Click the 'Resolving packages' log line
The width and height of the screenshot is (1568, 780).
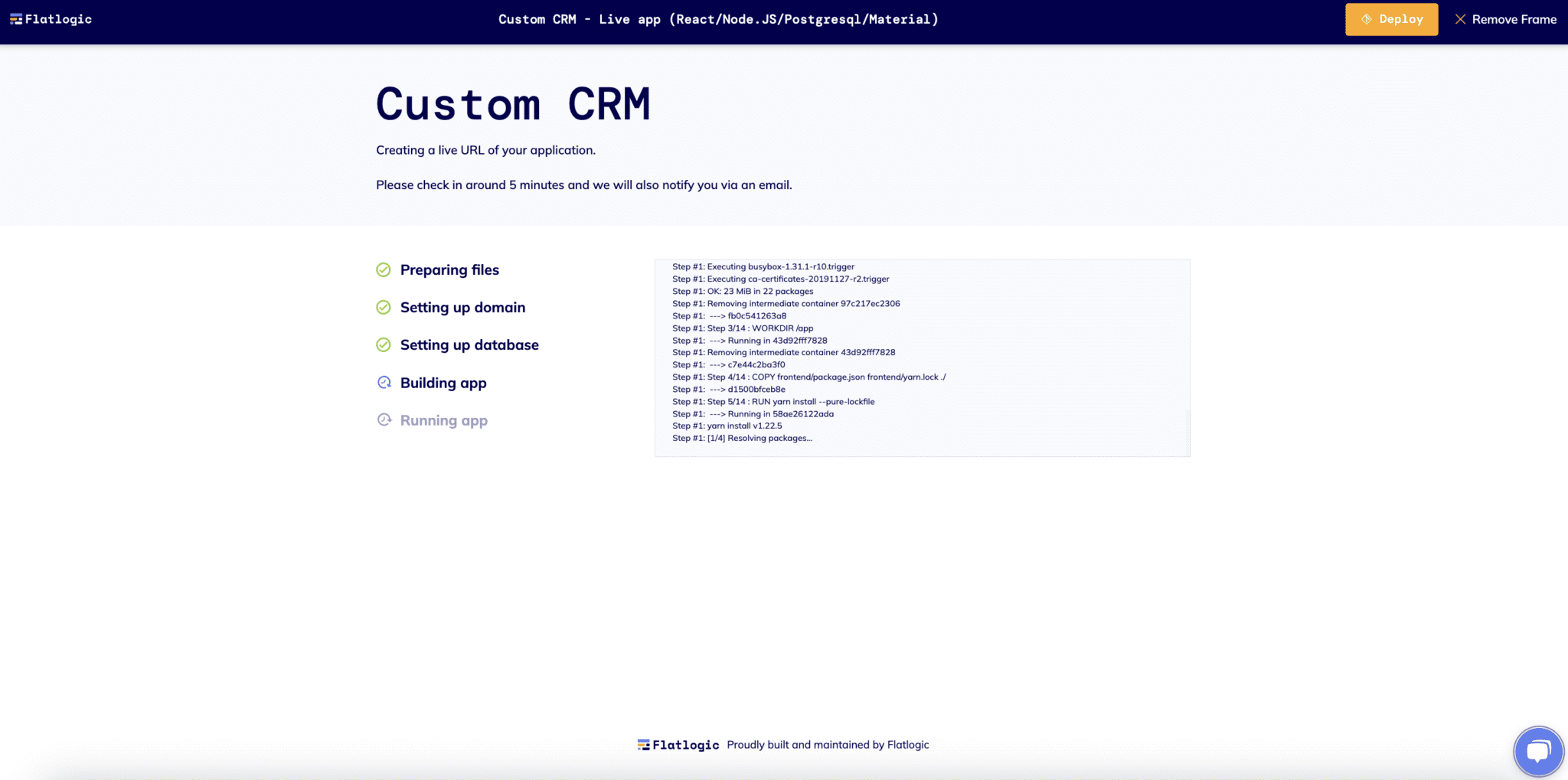[x=742, y=439]
